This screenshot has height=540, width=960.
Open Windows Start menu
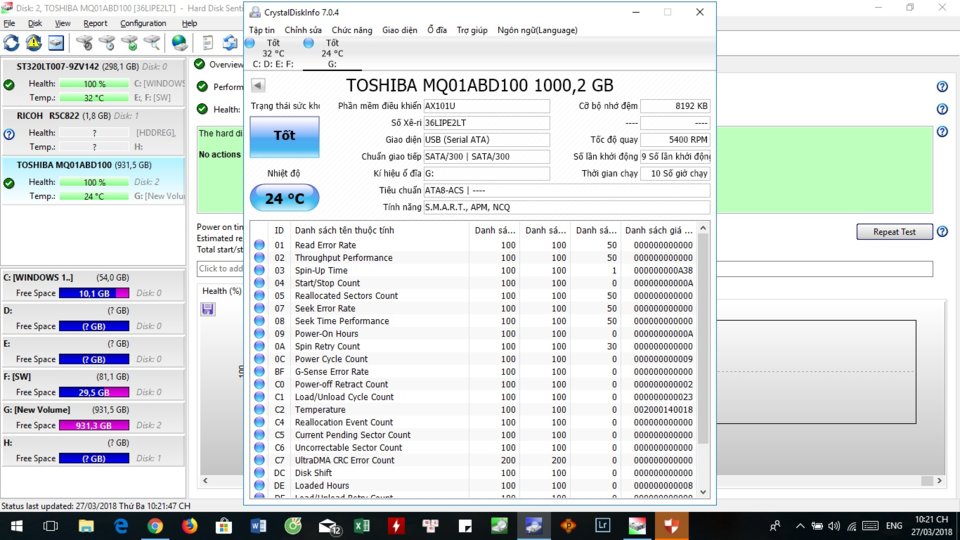(17, 526)
